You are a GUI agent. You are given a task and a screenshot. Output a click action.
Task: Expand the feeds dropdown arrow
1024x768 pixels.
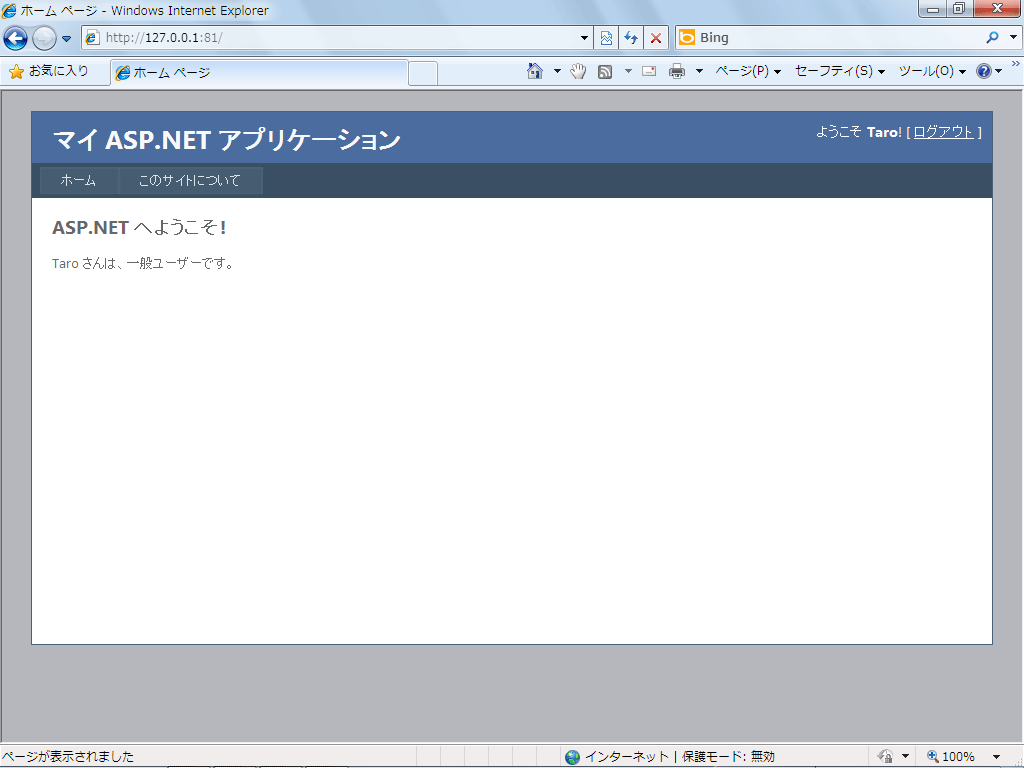click(x=628, y=71)
